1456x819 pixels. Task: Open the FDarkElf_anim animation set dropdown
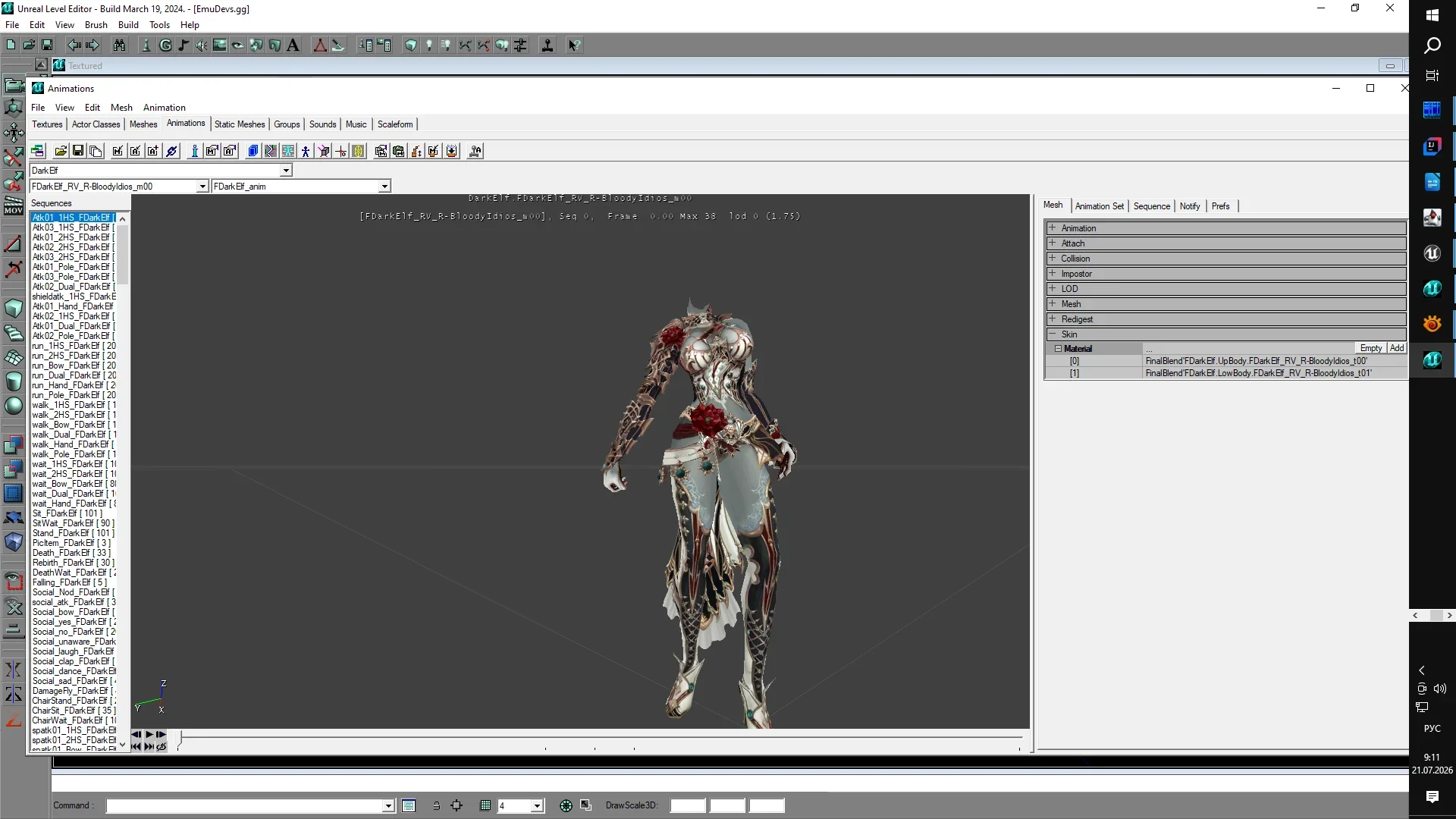click(x=384, y=187)
